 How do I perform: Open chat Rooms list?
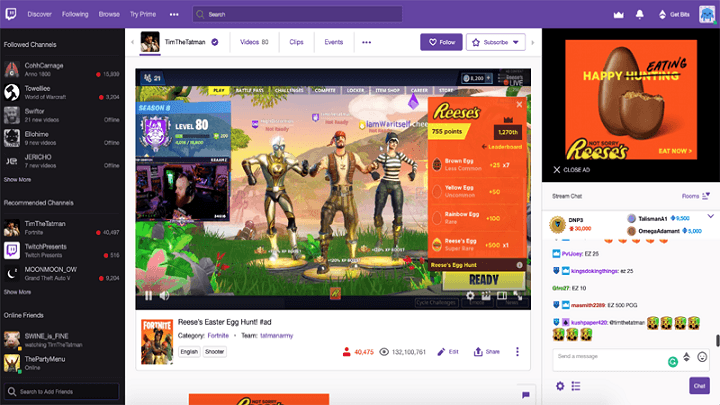click(696, 196)
